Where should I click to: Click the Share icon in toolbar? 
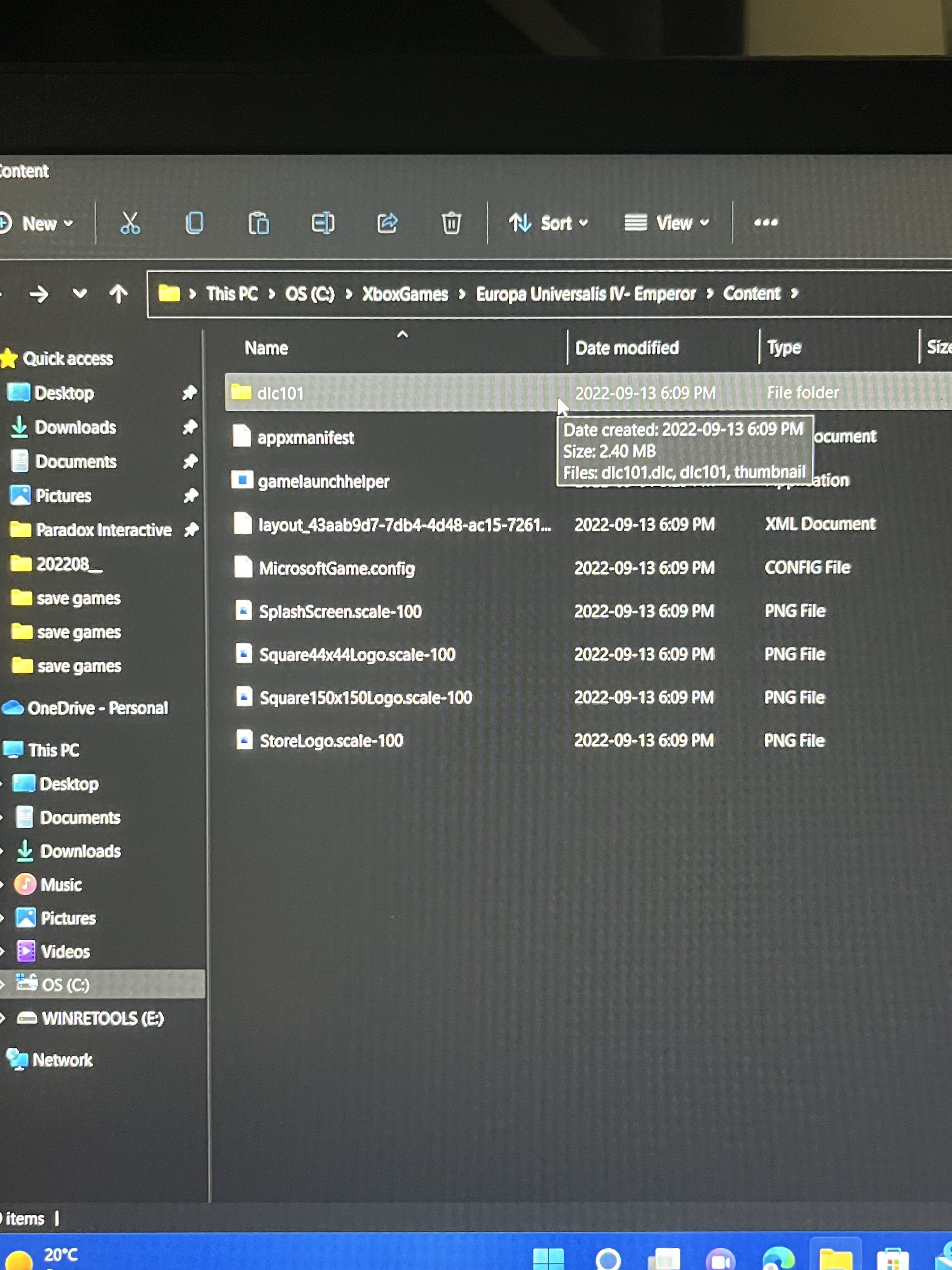click(387, 223)
